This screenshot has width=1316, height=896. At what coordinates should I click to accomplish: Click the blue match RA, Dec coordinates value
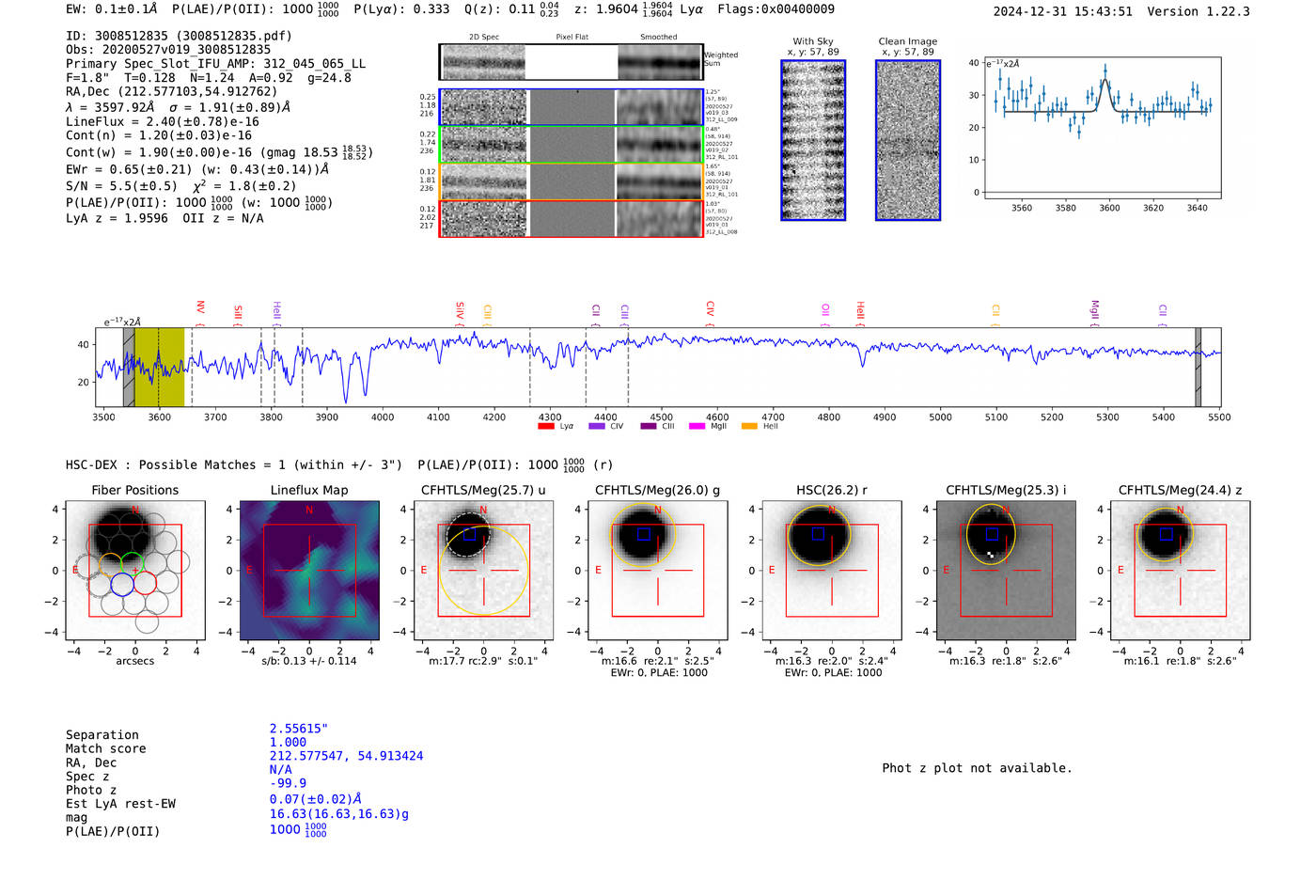tap(346, 756)
